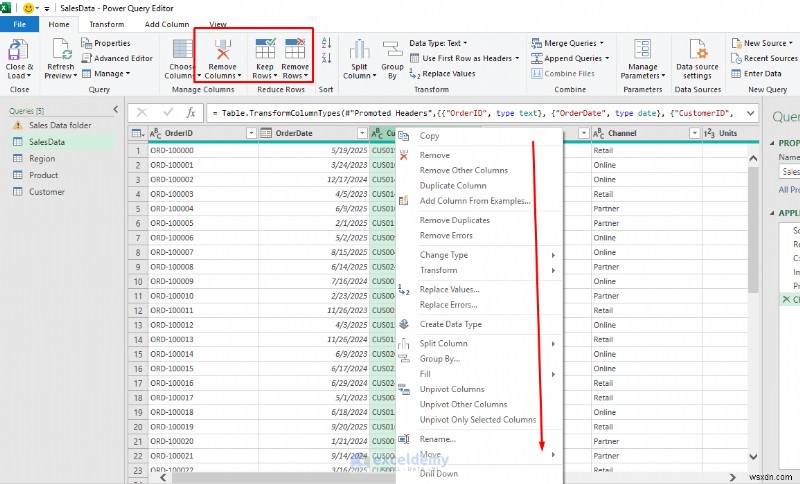800x484 pixels.
Task: Click the formula bar text field
Action: pyautogui.click(x=475, y=113)
